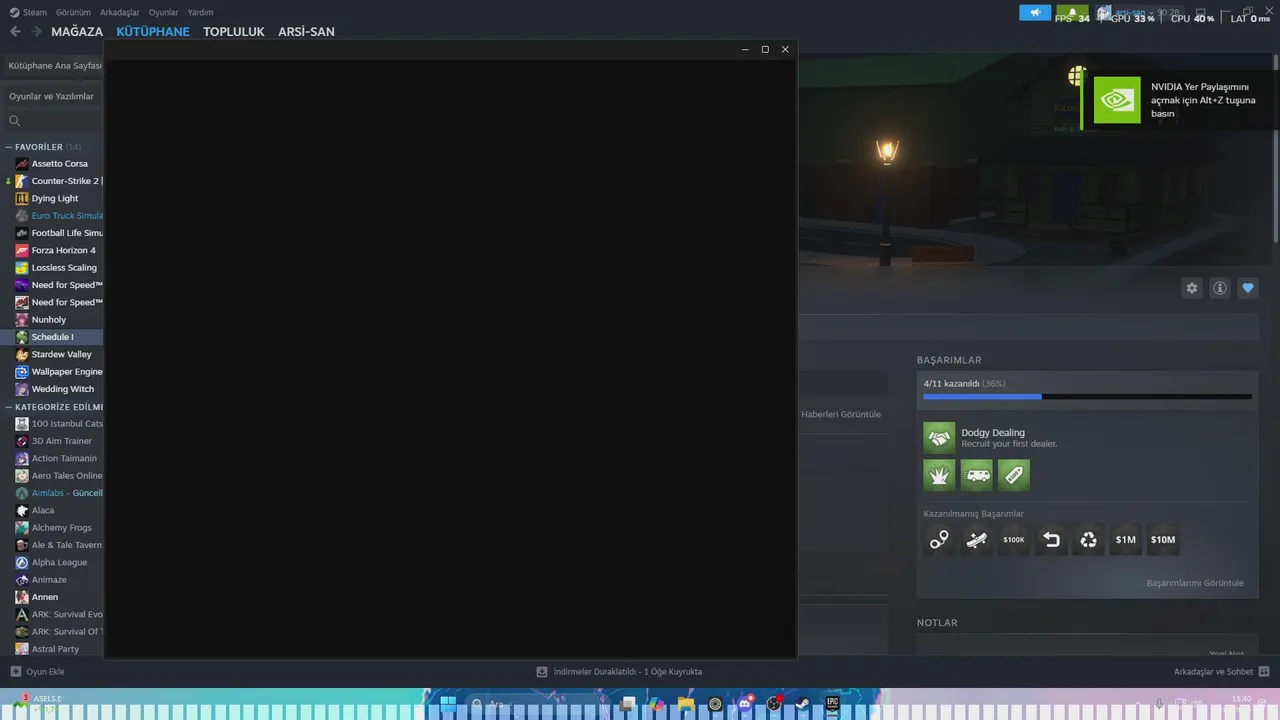The height and width of the screenshot is (720, 1280).
Task: Maximize the black game window
Action: coord(765,49)
